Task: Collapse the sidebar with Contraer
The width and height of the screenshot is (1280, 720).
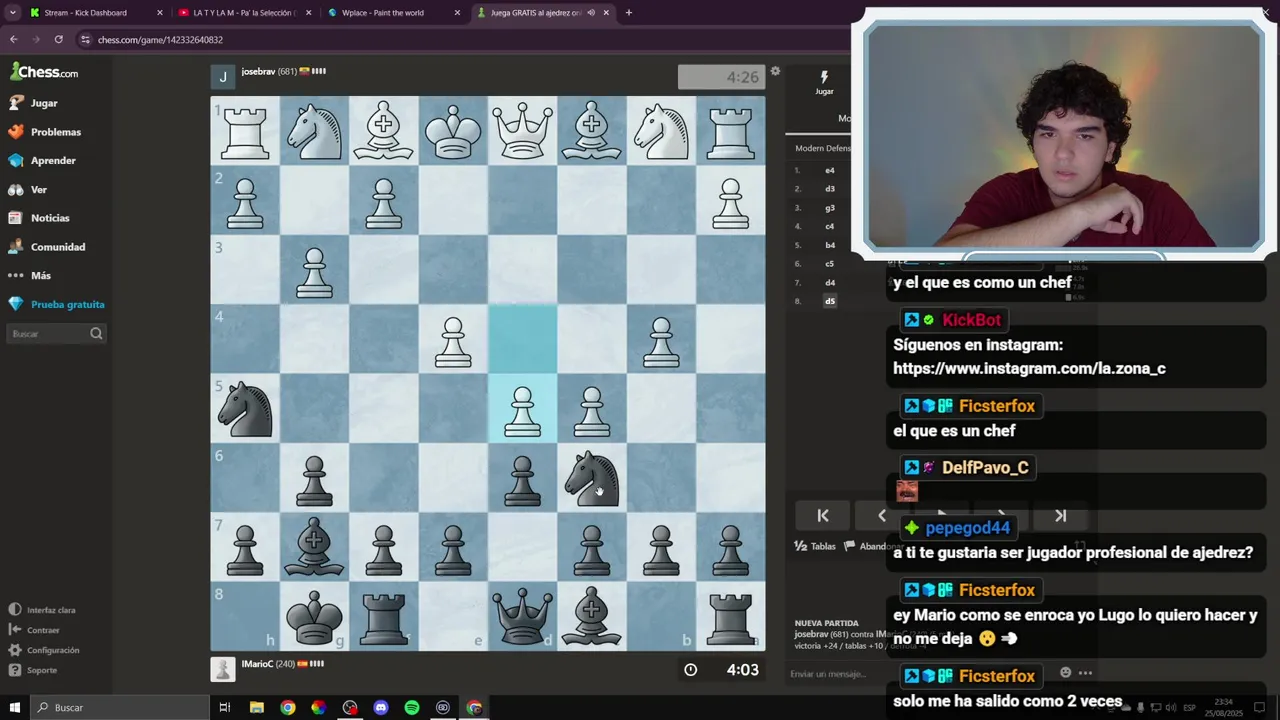Action: pos(34,630)
